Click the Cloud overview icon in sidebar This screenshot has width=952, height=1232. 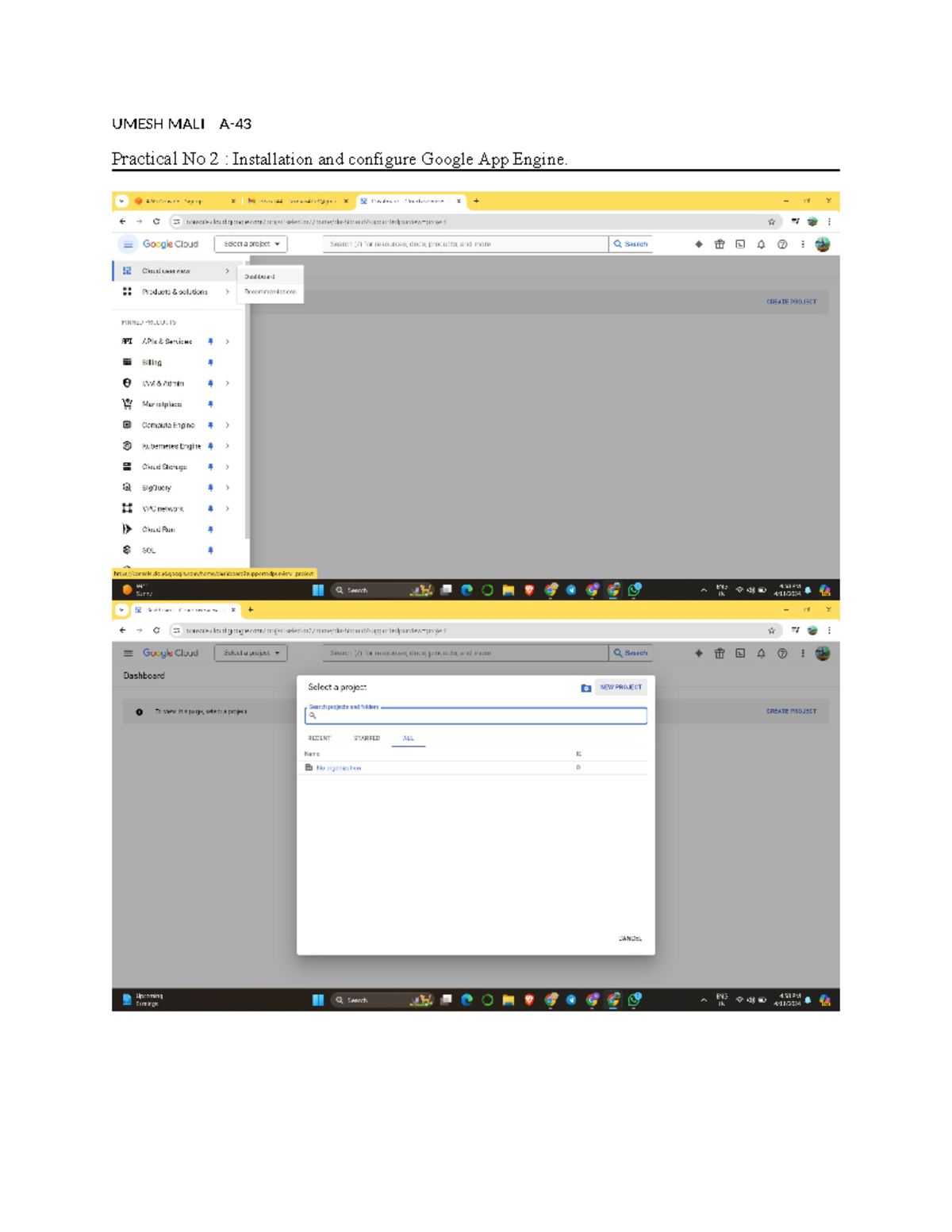(127, 271)
